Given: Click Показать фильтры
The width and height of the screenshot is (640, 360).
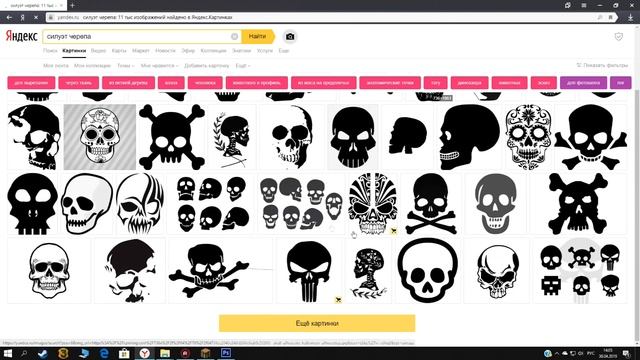Looking at the screenshot, I should (x=602, y=65).
